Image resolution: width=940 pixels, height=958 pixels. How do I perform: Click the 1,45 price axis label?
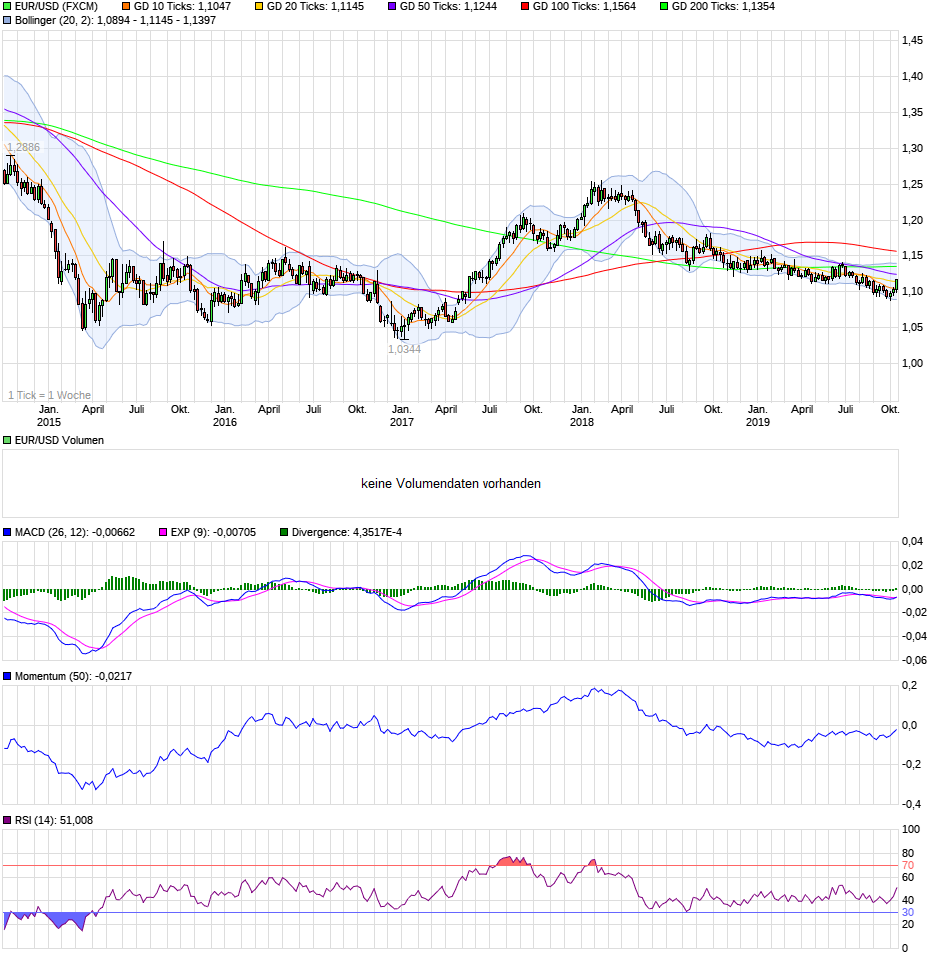(x=913, y=40)
